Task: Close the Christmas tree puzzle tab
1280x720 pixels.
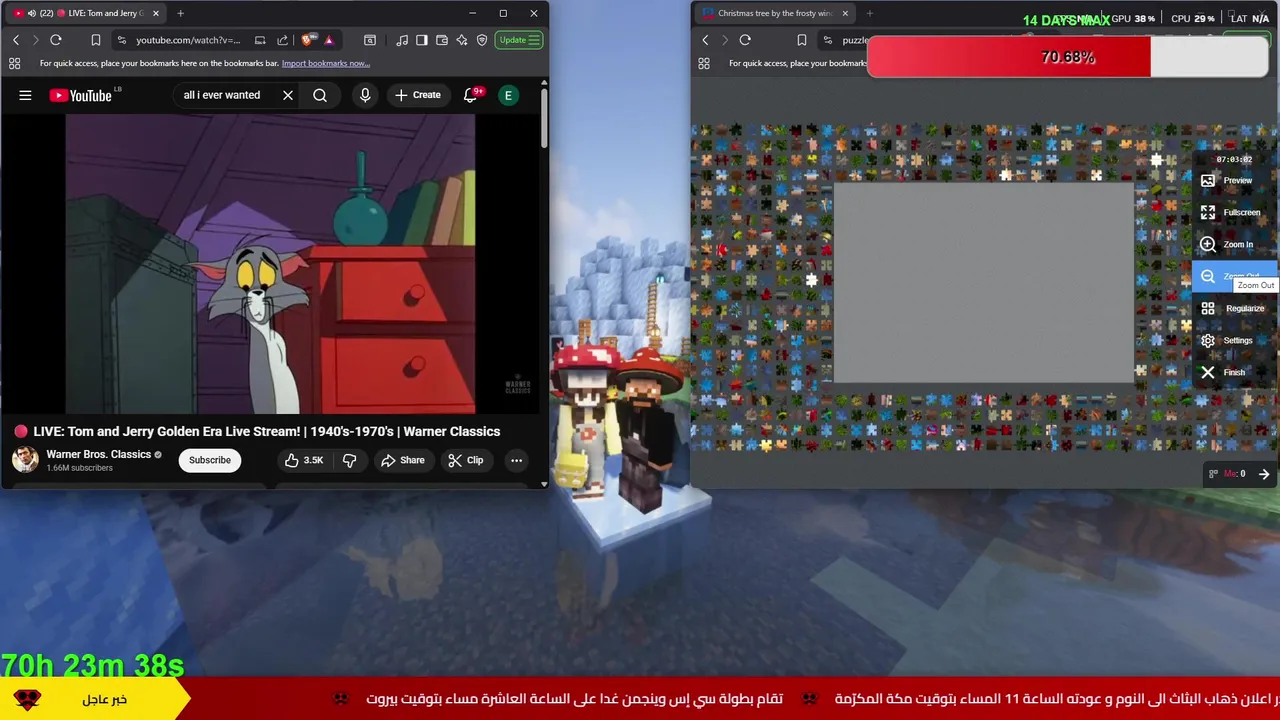Action: pyautogui.click(x=845, y=13)
